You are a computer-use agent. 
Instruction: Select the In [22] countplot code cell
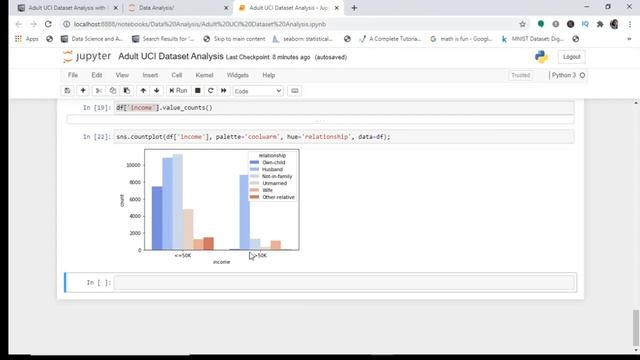tap(344, 137)
